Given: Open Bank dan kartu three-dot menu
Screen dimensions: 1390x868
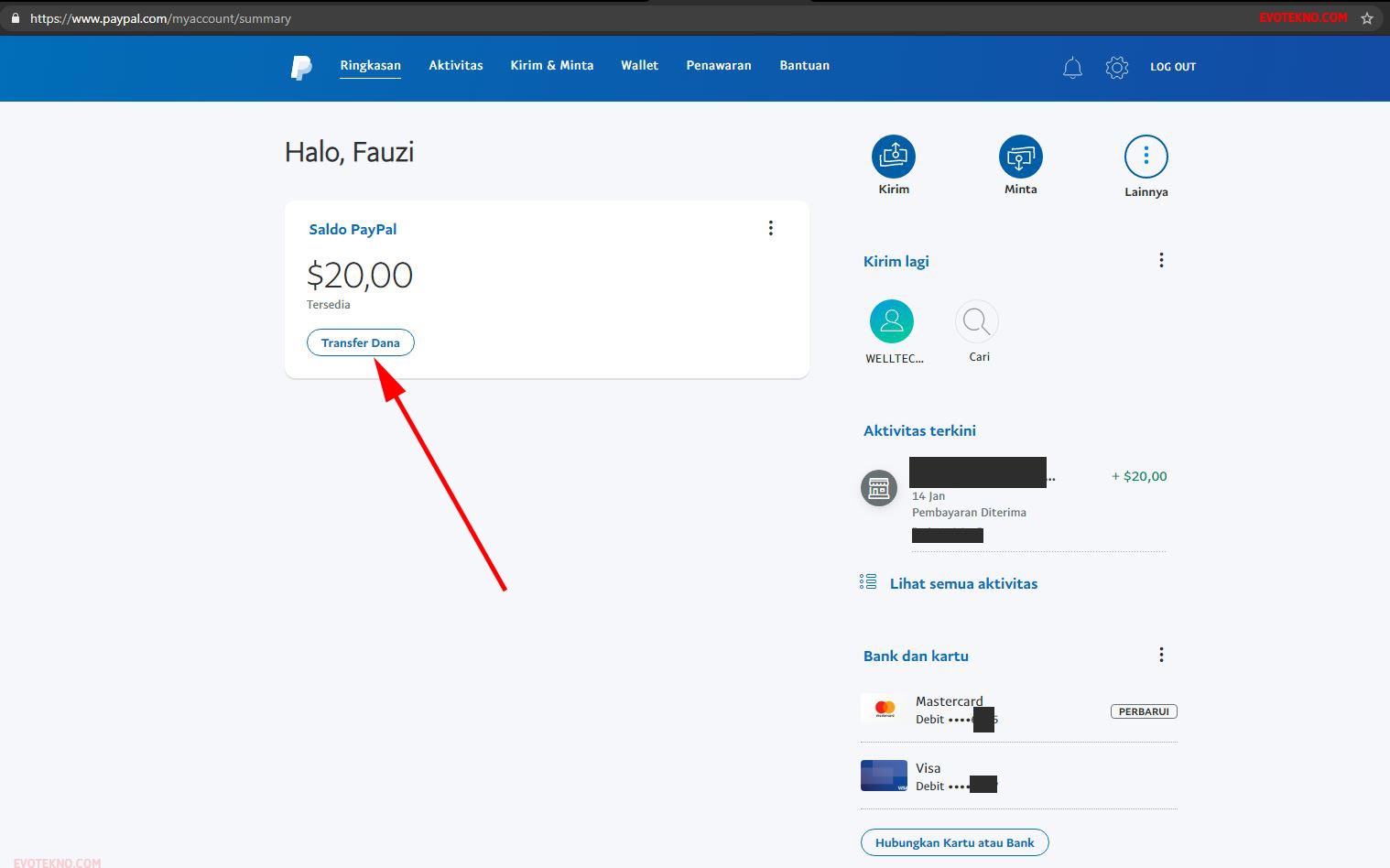Looking at the screenshot, I should (x=1161, y=655).
